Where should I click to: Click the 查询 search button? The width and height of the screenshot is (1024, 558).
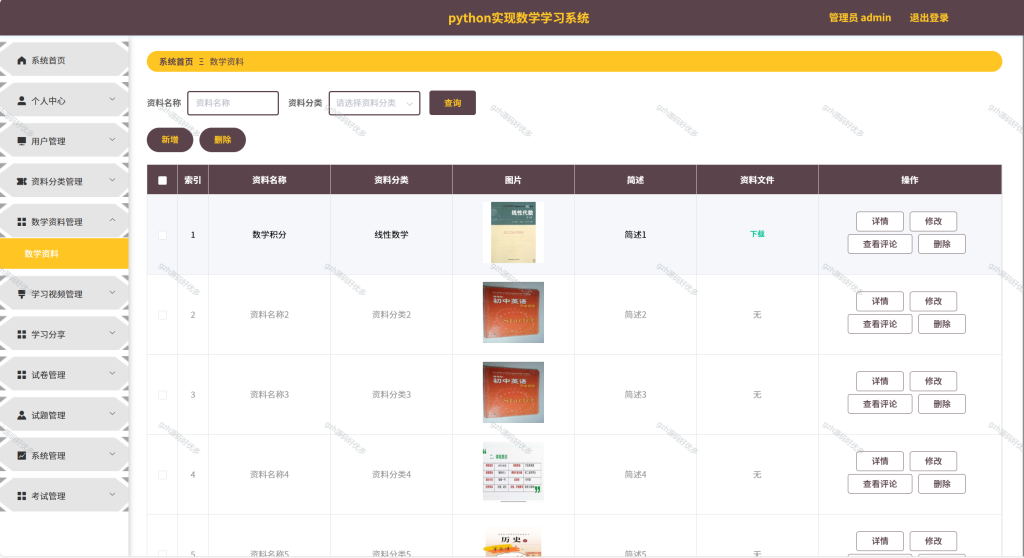(453, 103)
